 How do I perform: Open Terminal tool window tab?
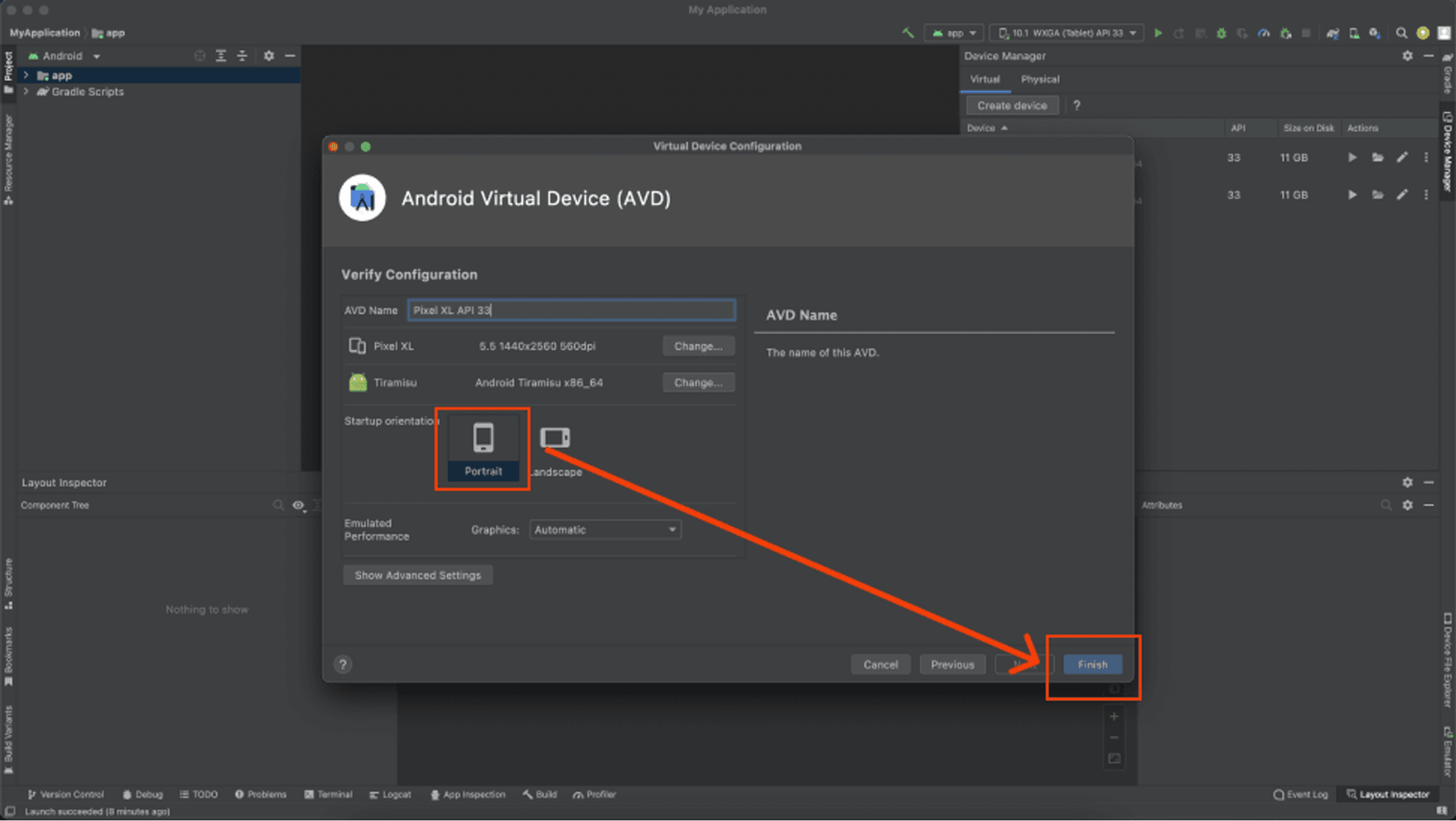click(x=329, y=795)
